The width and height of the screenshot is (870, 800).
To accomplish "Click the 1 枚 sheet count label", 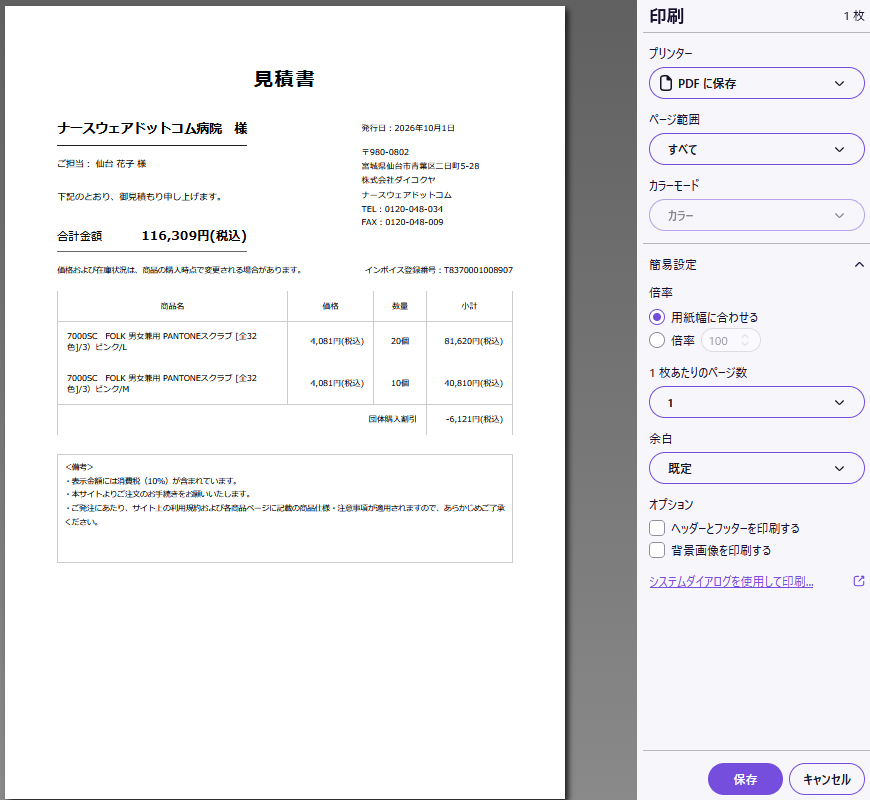I will point(854,16).
